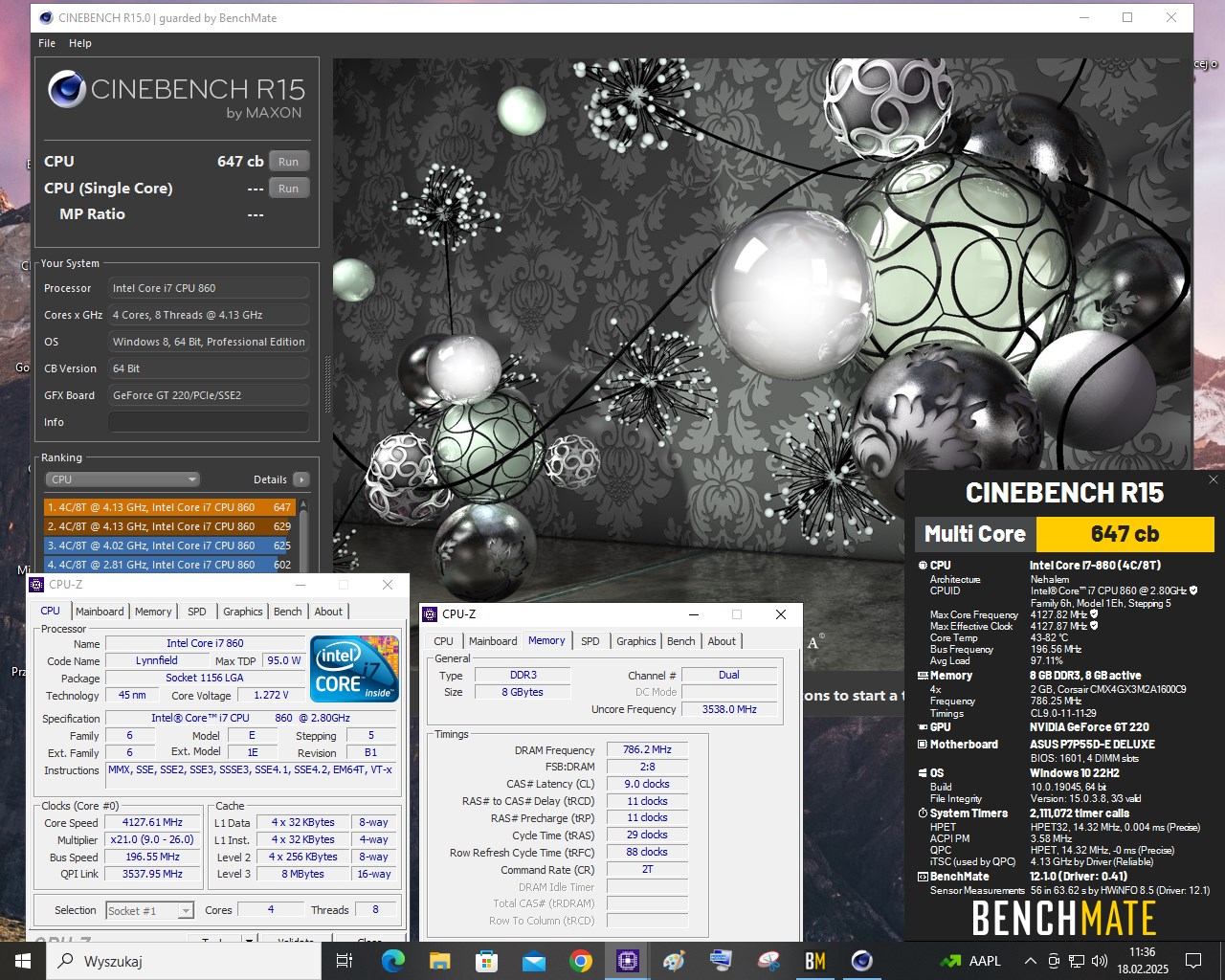The height and width of the screenshot is (980, 1225).
Task: Launch Google Chrome from the taskbar
Action: [x=580, y=961]
